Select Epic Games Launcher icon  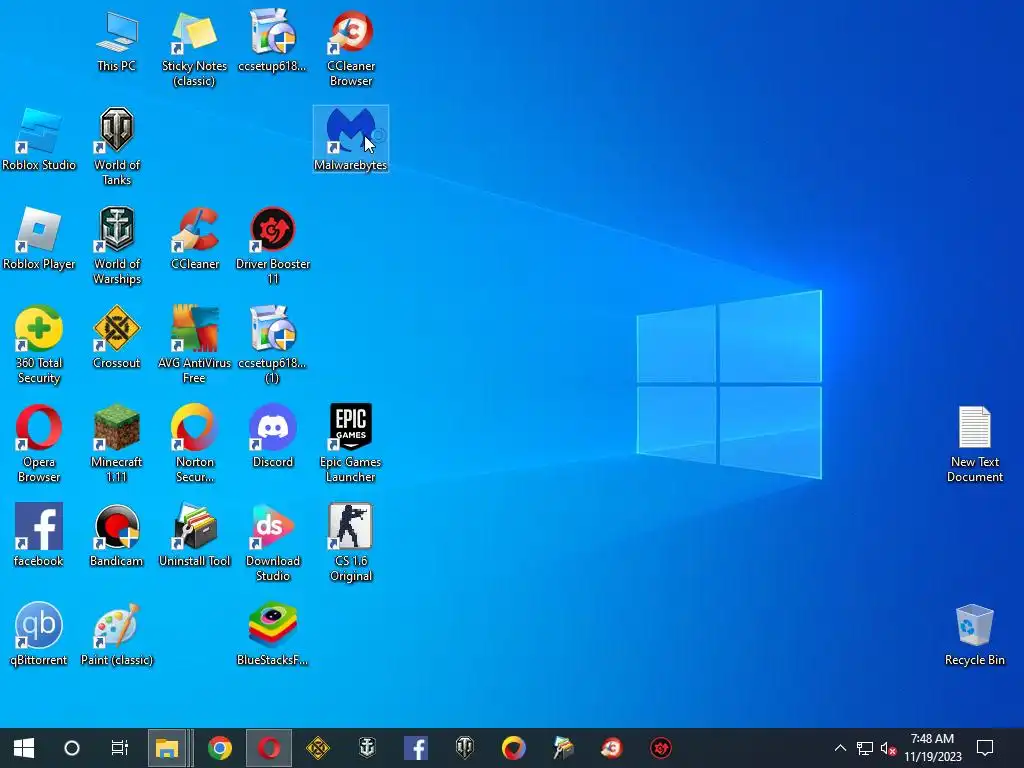pyautogui.click(x=351, y=444)
